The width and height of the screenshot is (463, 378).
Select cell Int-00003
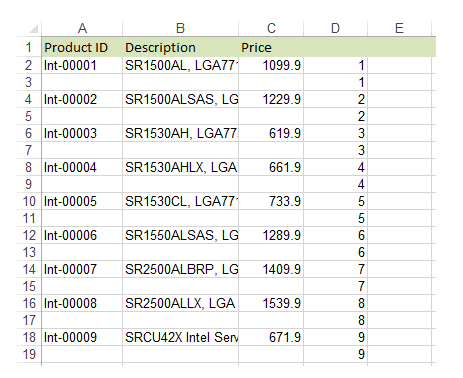tap(82, 133)
